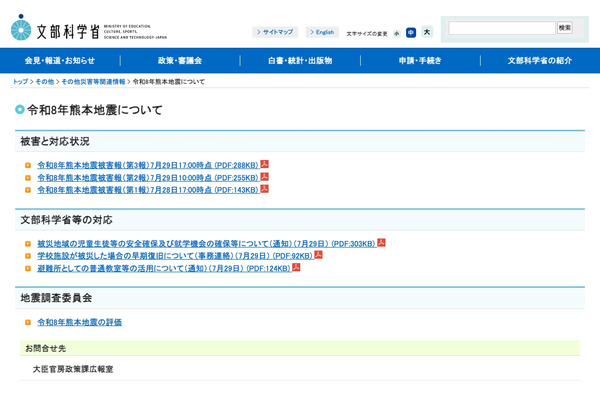Click orange bullet beside 第1報 link

(x=28, y=190)
